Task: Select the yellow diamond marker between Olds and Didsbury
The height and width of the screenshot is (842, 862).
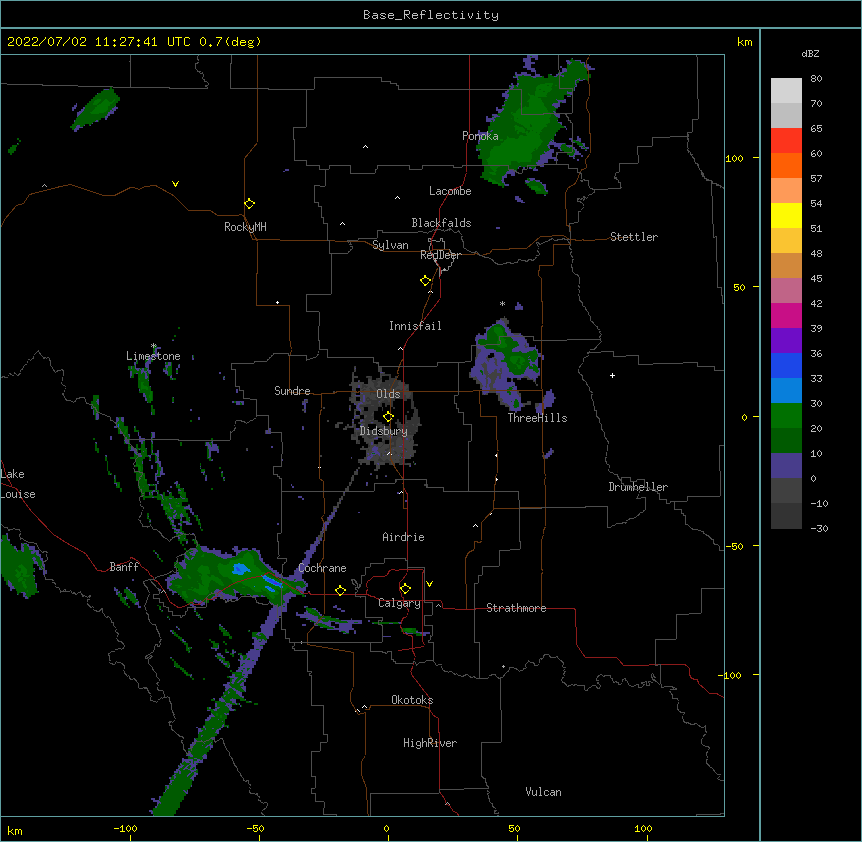Action: coord(388,416)
